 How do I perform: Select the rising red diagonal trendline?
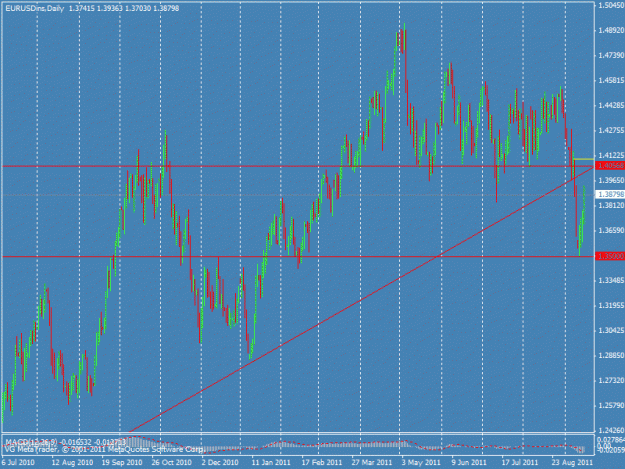click(x=361, y=300)
